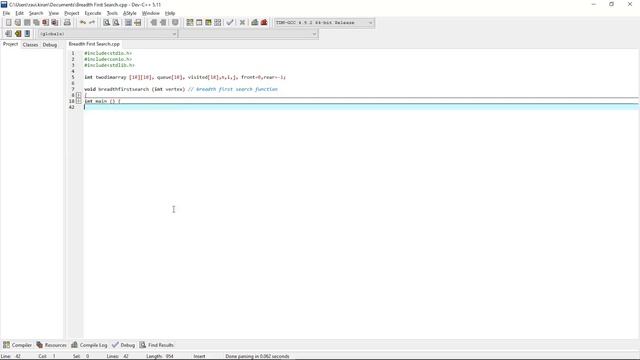The height and width of the screenshot is (360, 640).
Task: Click the New file toolbar icon
Action: pos(9,22)
